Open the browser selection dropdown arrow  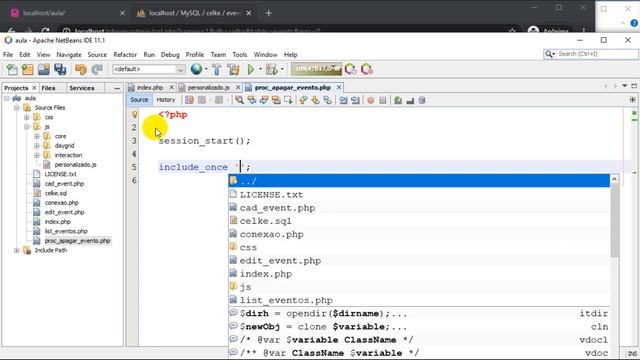(x=206, y=69)
